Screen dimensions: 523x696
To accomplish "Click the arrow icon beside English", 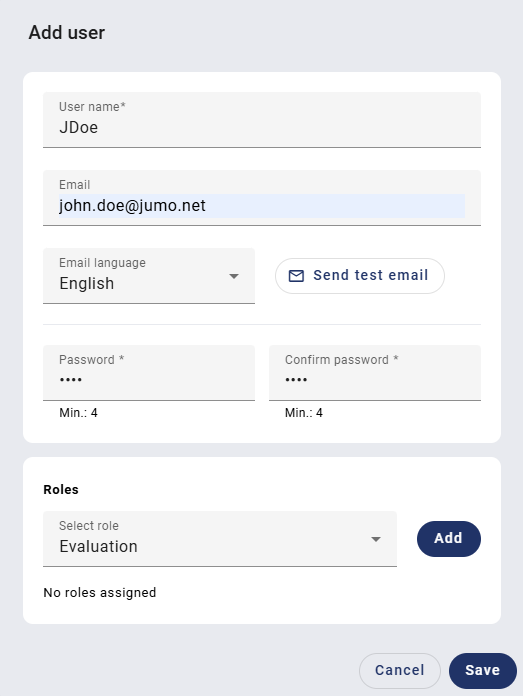I will (x=234, y=276).
